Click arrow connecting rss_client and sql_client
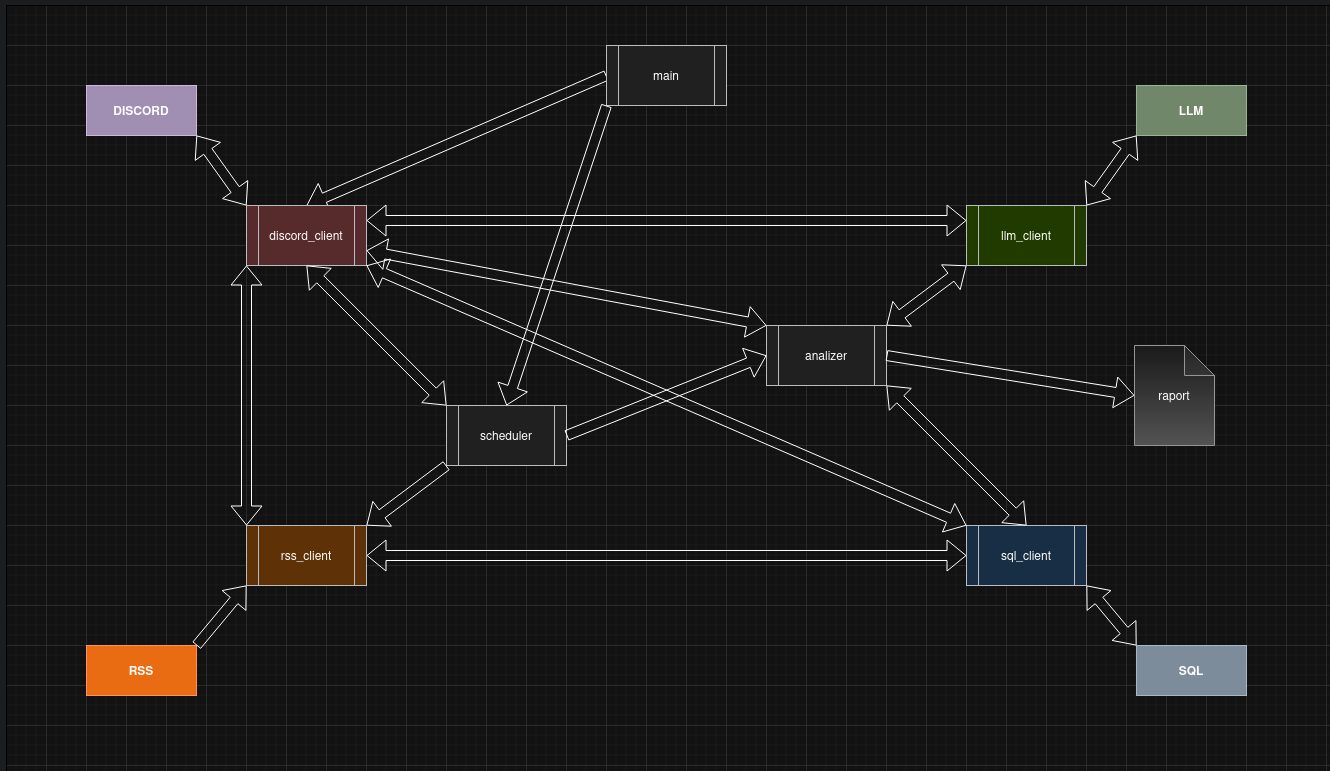Screen dimensions: 1330x771 pyautogui.click(x=666, y=556)
